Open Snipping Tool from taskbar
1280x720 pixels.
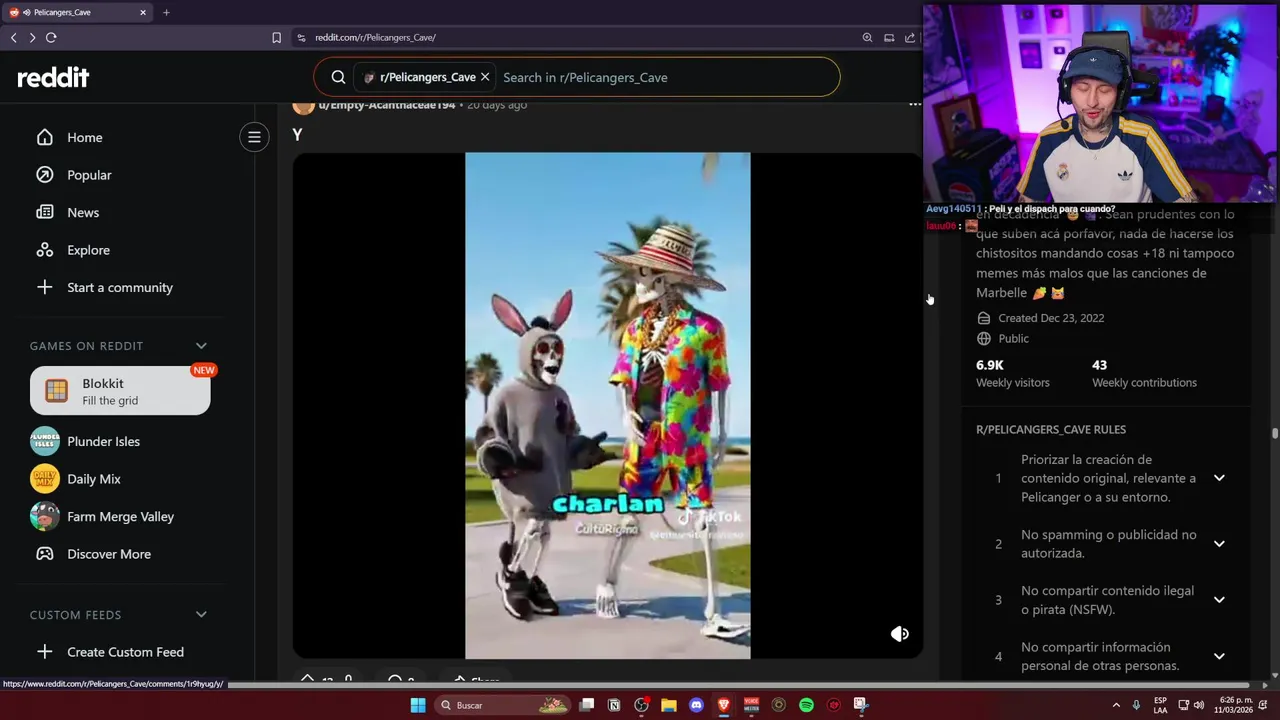pyautogui.click(x=861, y=705)
